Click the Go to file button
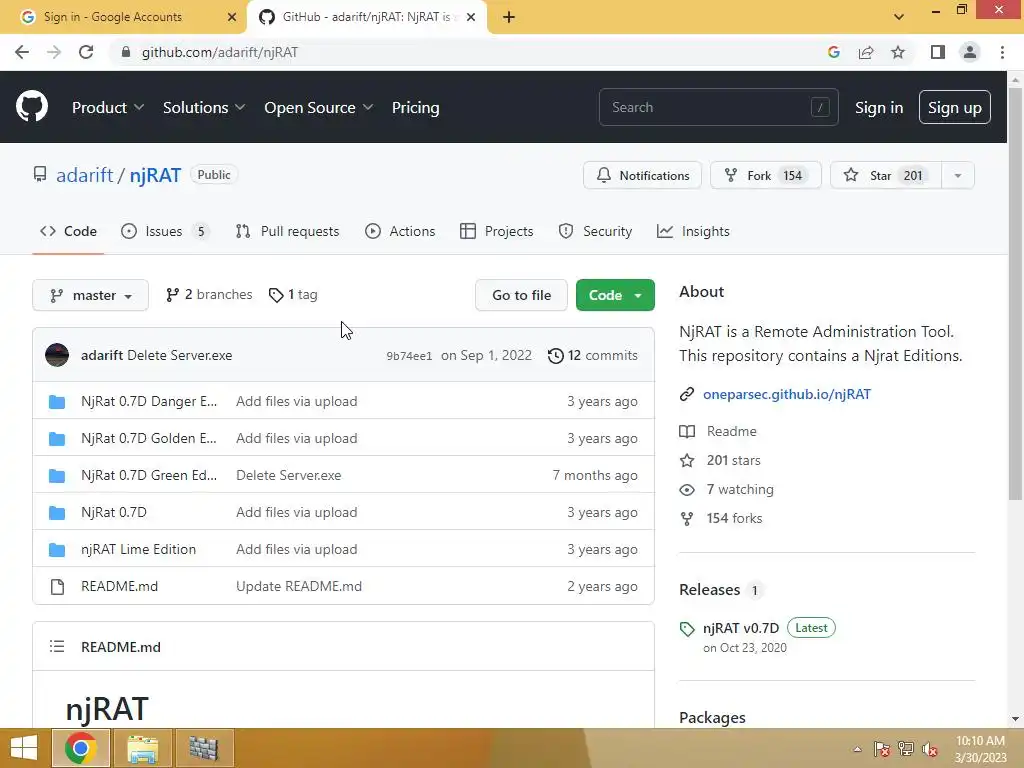This screenshot has width=1024, height=768. coord(521,295)
